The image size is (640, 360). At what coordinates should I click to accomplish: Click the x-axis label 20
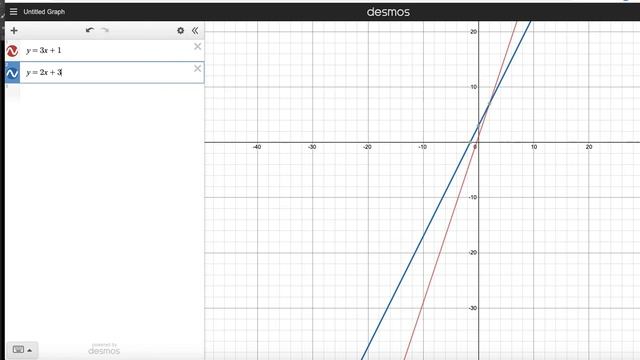click(x=589, y=147)
